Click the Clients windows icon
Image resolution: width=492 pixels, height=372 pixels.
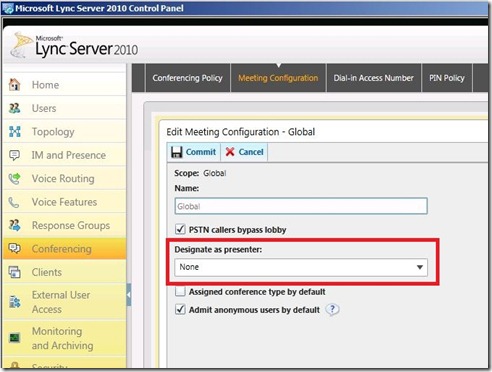tap(14, 272)
